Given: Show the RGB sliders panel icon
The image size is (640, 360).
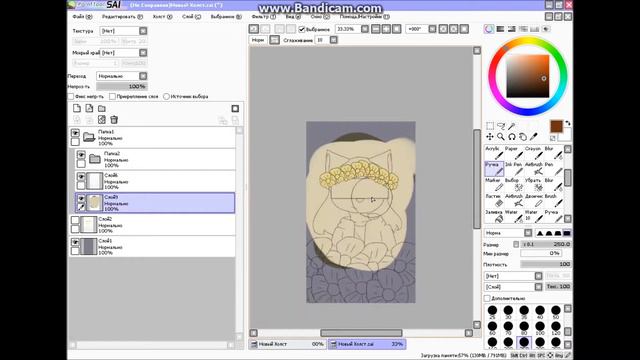Looking at the screenshot, I should (x=500, y=29).
